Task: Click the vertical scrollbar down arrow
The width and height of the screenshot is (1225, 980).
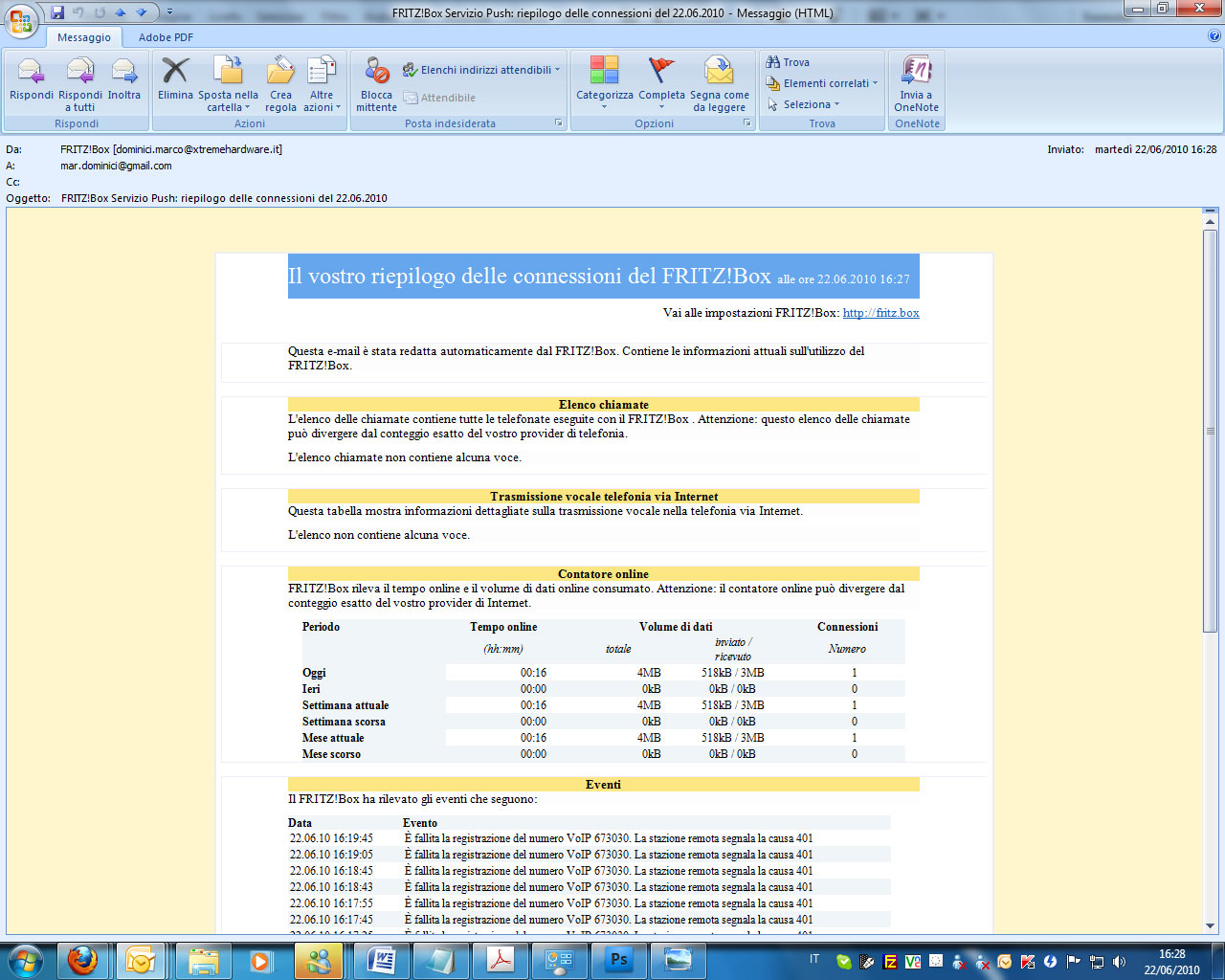Action: coord(1210,925)
